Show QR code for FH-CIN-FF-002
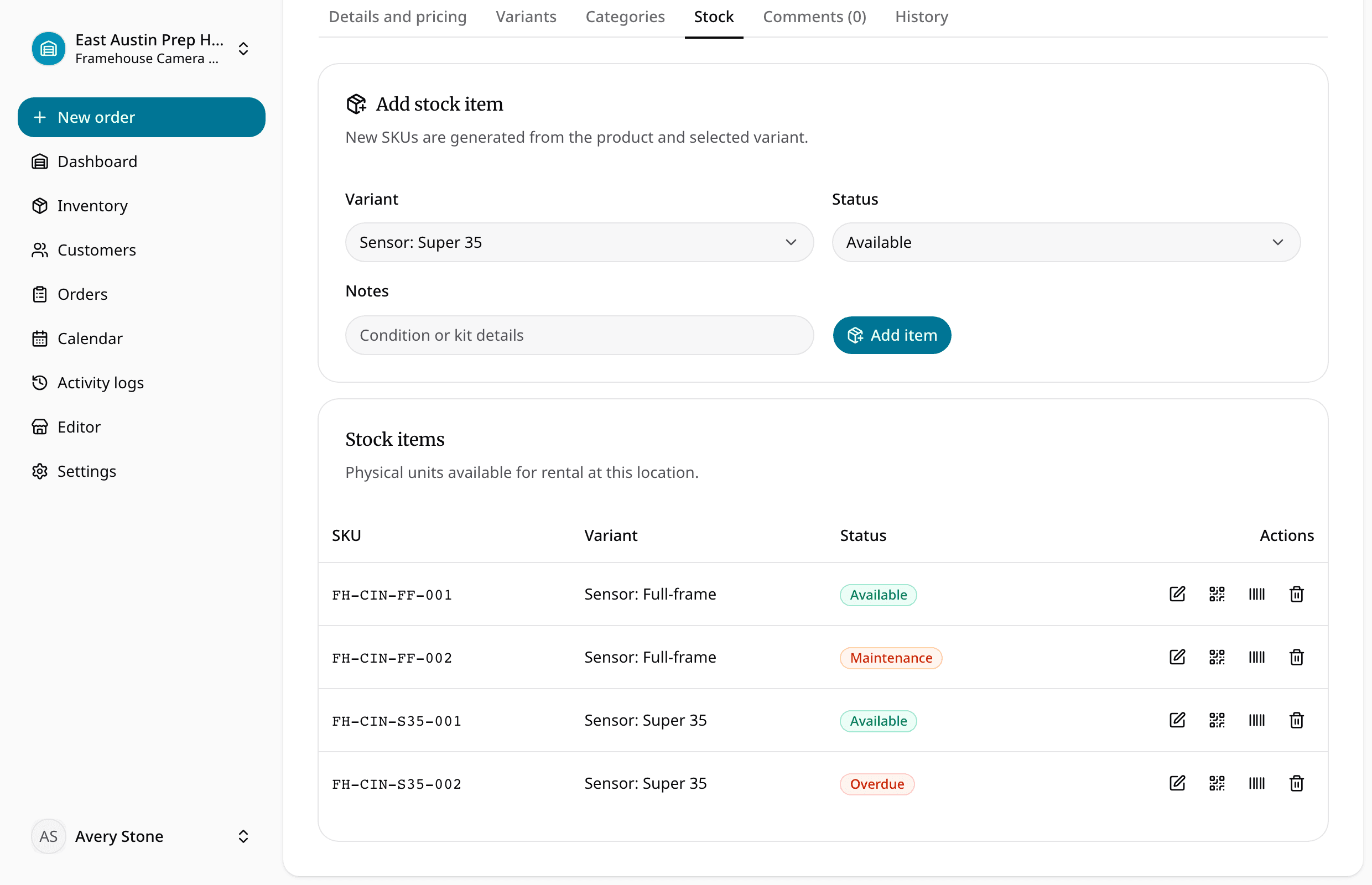 [x=1217, y=657]
